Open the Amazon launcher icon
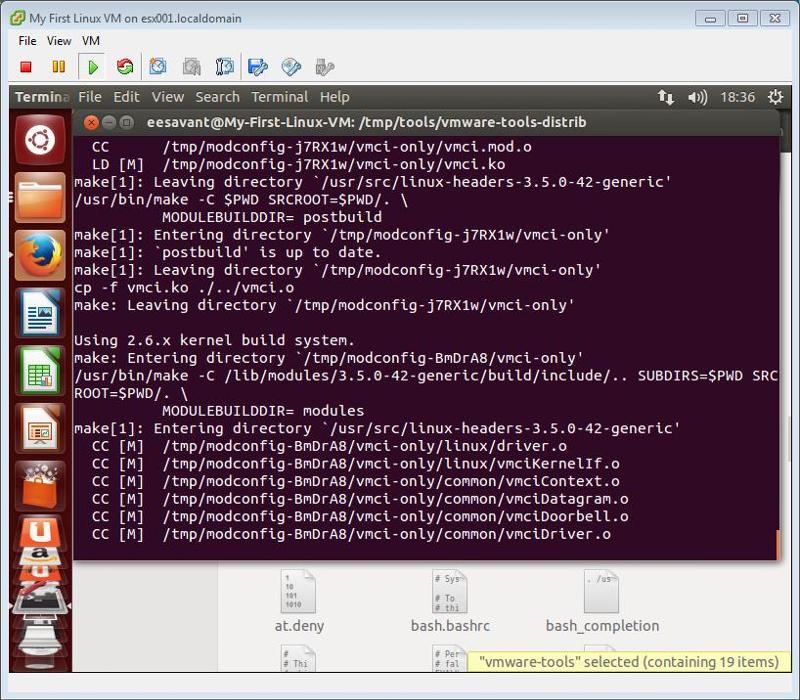This screenshot has width=800, height=700. (40, 555)
